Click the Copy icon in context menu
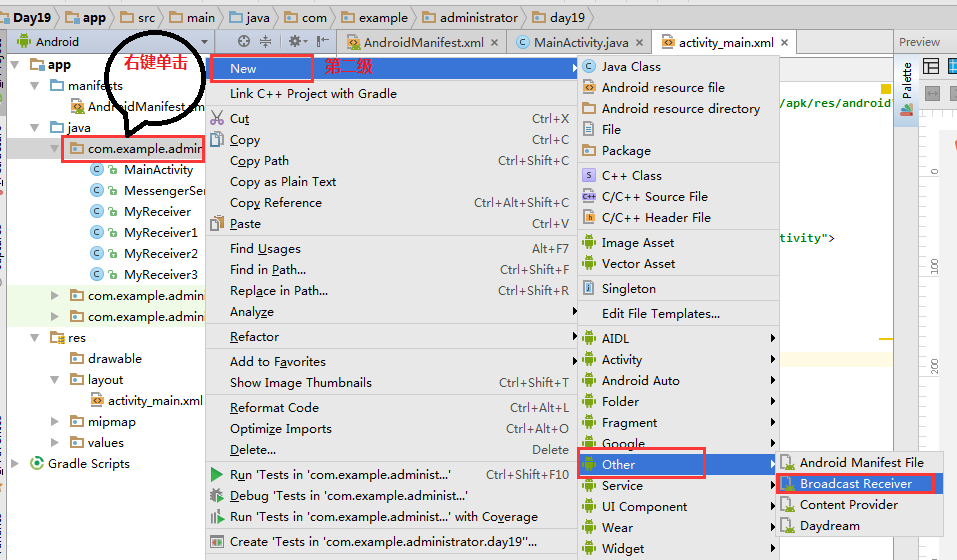 pos(217,140)
